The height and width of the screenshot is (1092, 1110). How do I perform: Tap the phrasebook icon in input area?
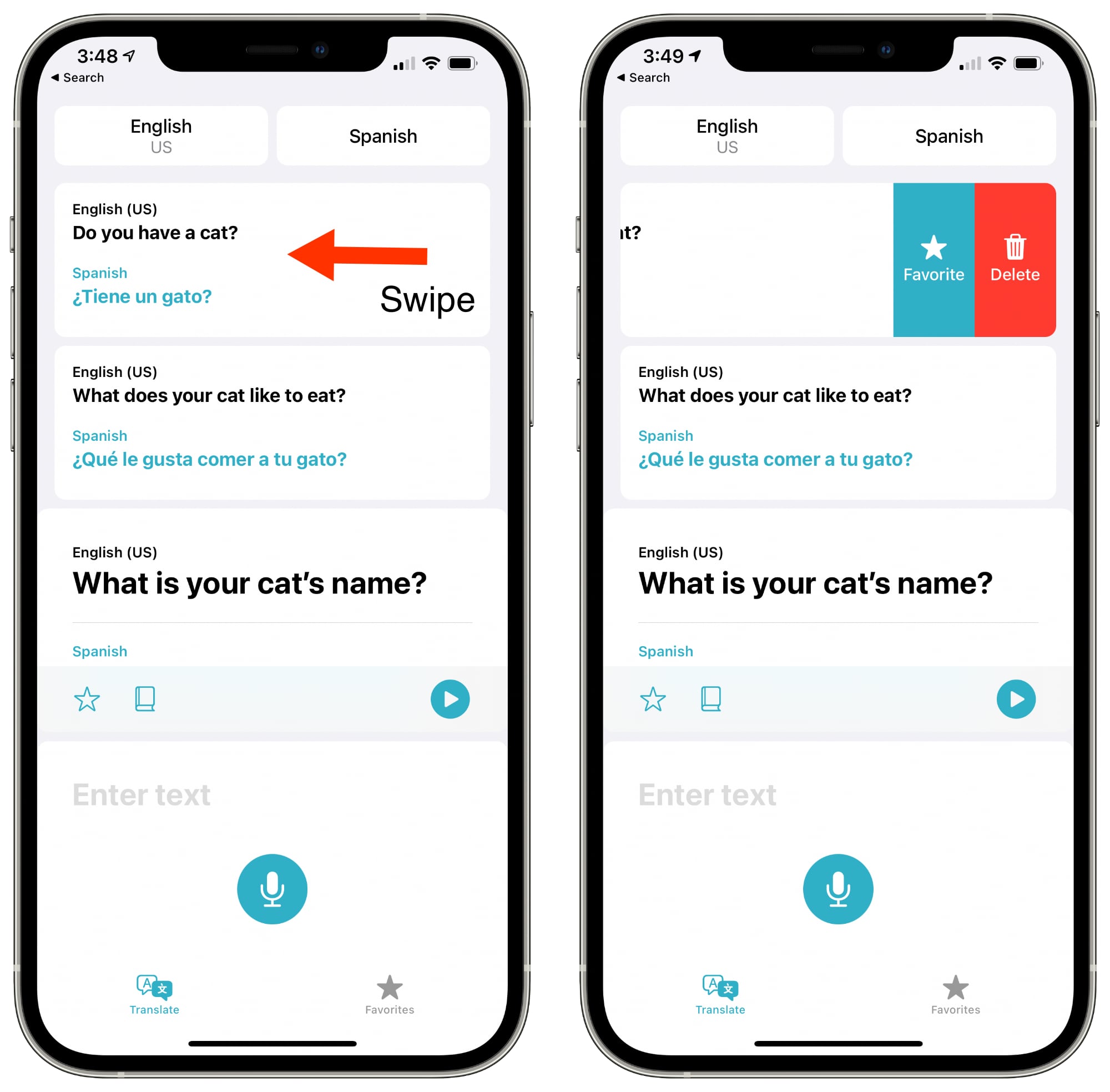tap(143, 698)
